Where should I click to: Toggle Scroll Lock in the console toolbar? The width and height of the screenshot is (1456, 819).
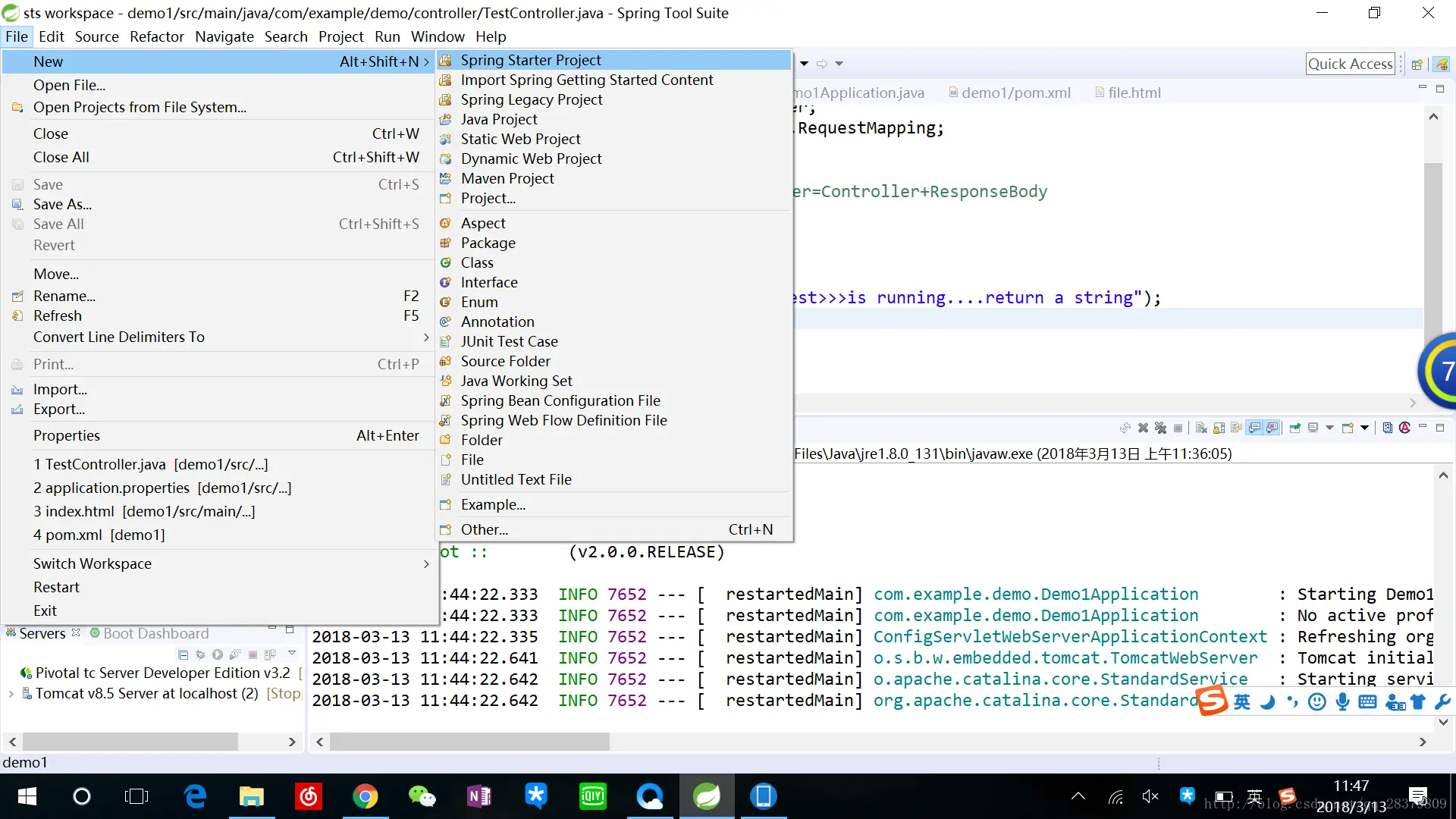pos(1219,428)
